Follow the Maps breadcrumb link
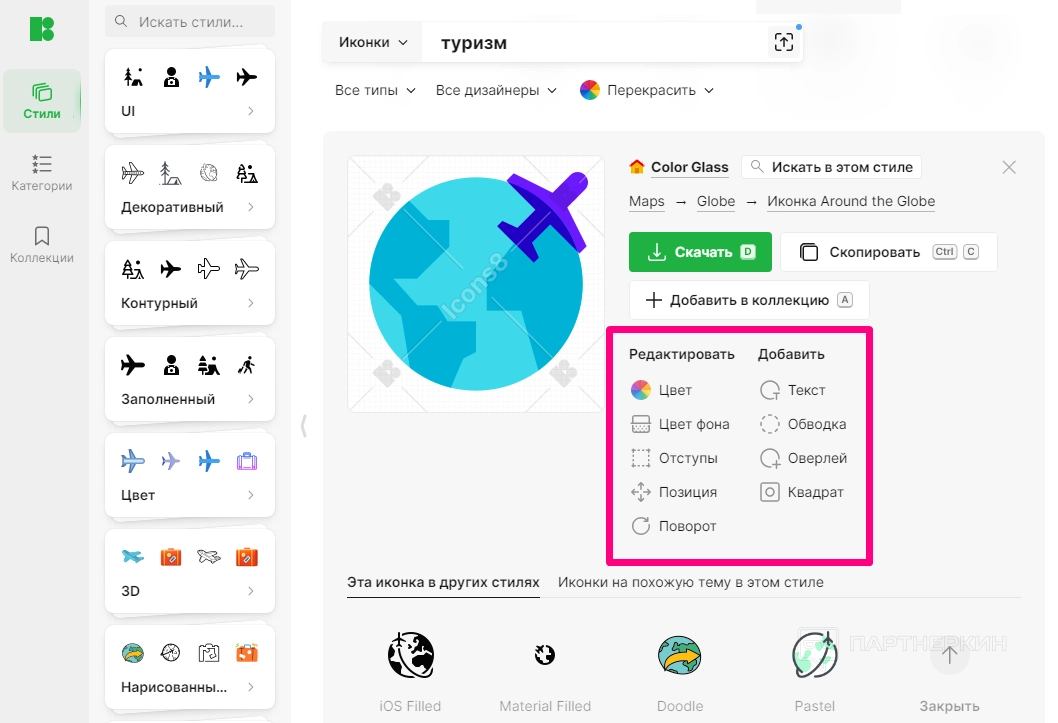 pos(646,201)
